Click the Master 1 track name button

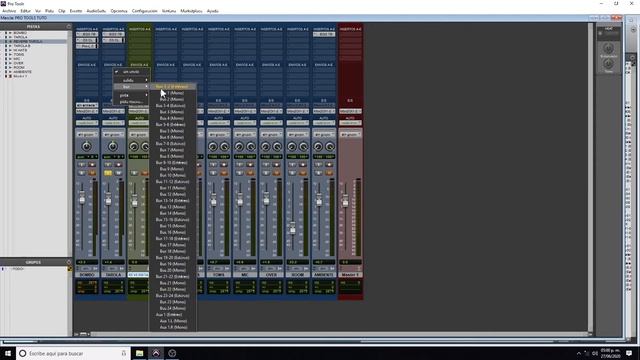[350, 275]
